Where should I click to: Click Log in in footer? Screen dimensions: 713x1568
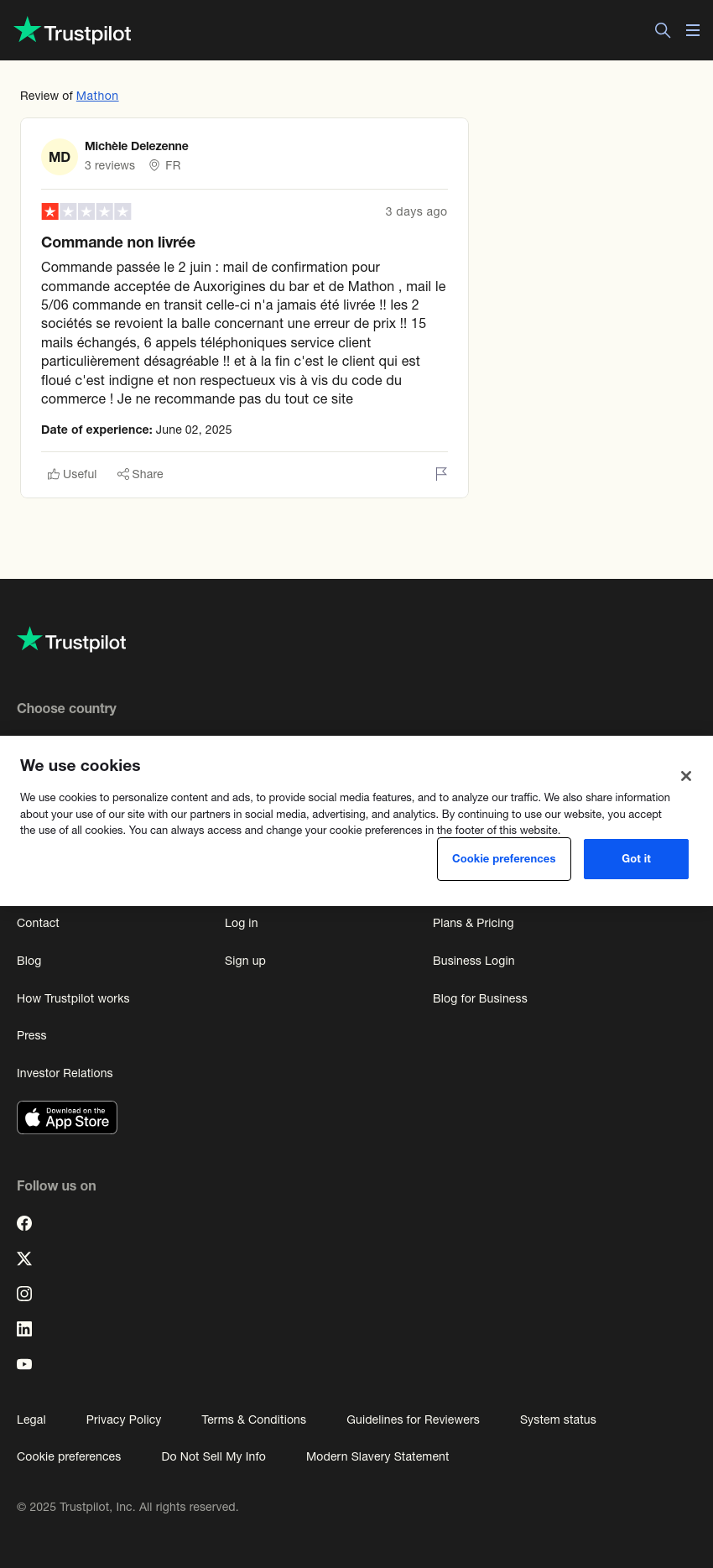[242, 923]
